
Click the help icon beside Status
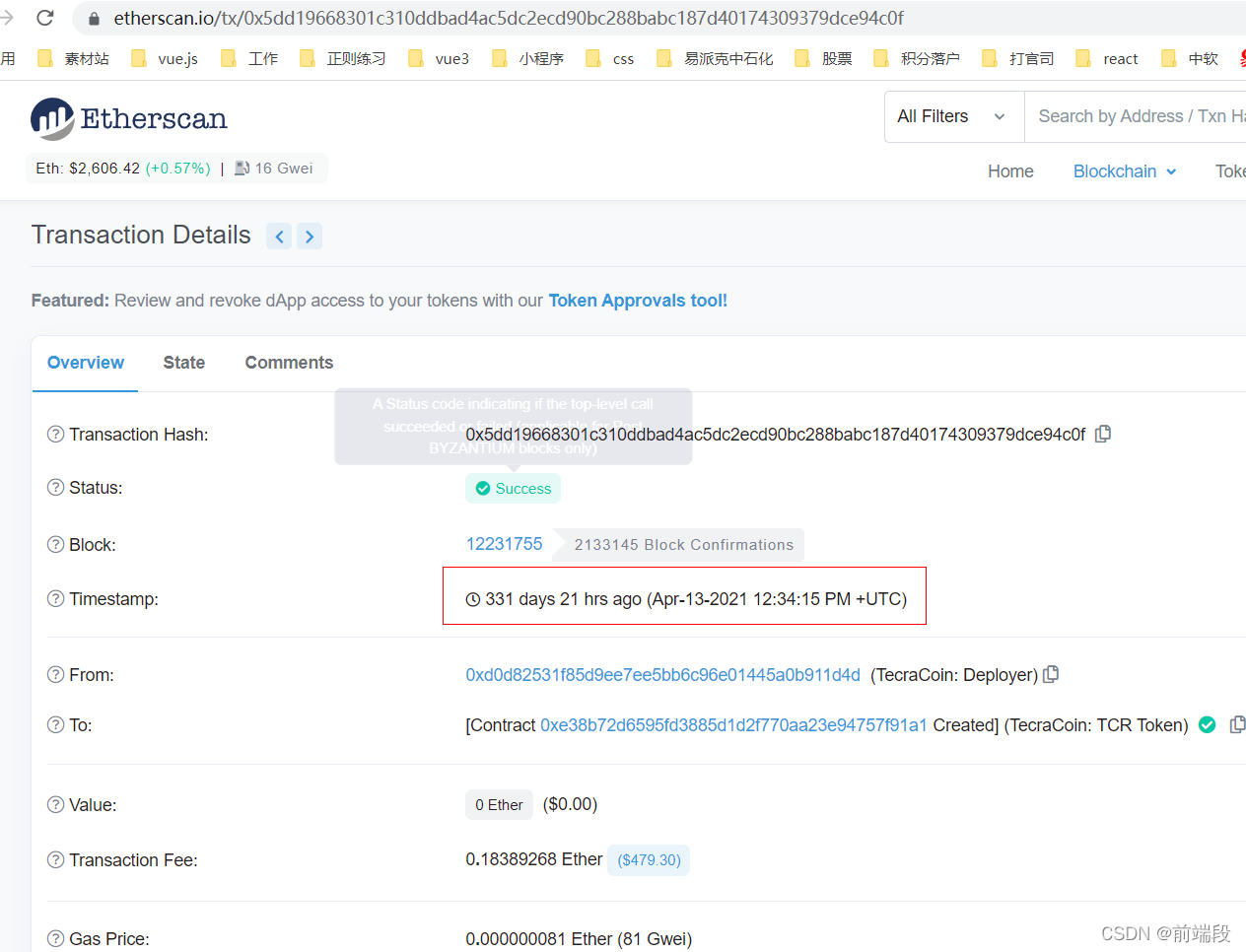click(x=56, y=487)
